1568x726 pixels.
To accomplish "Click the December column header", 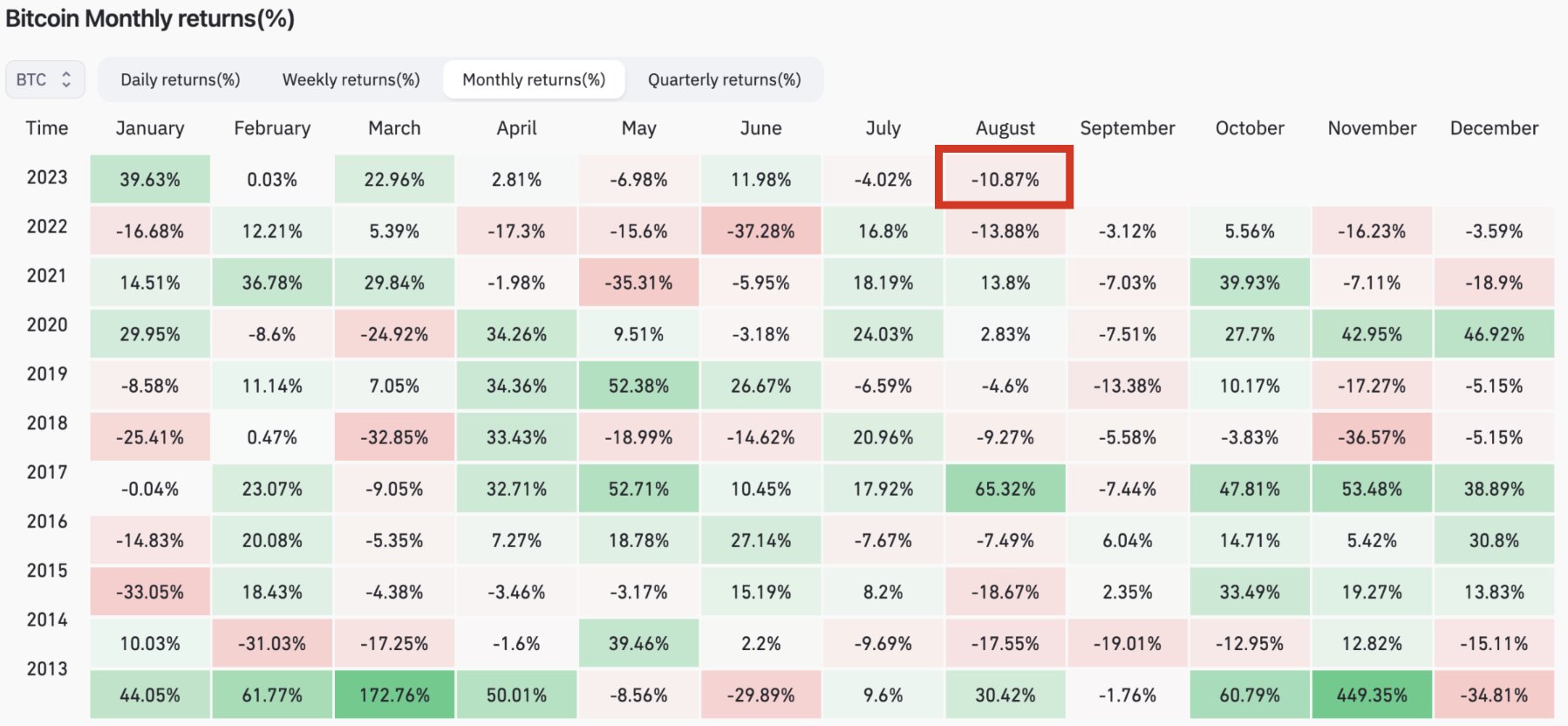I will tap(1494, 128).
